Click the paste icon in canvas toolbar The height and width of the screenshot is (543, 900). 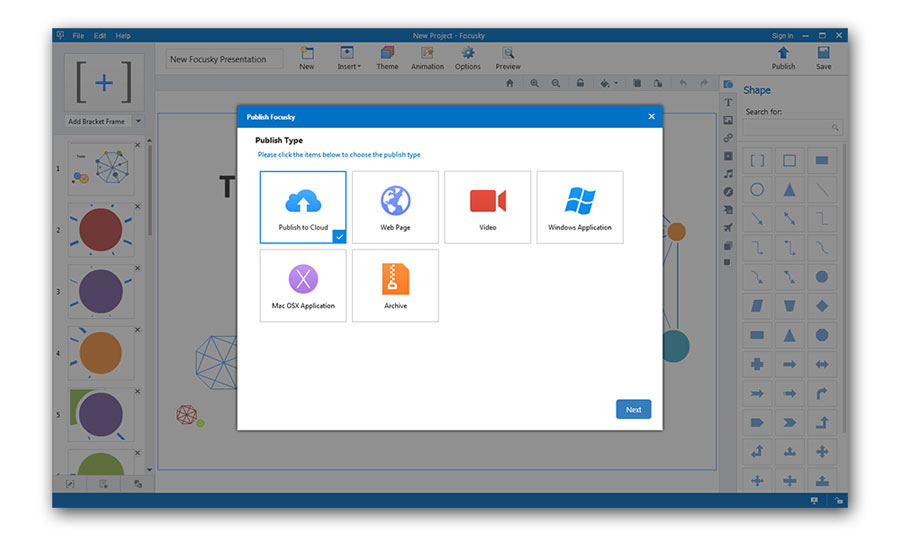(658, 83)
